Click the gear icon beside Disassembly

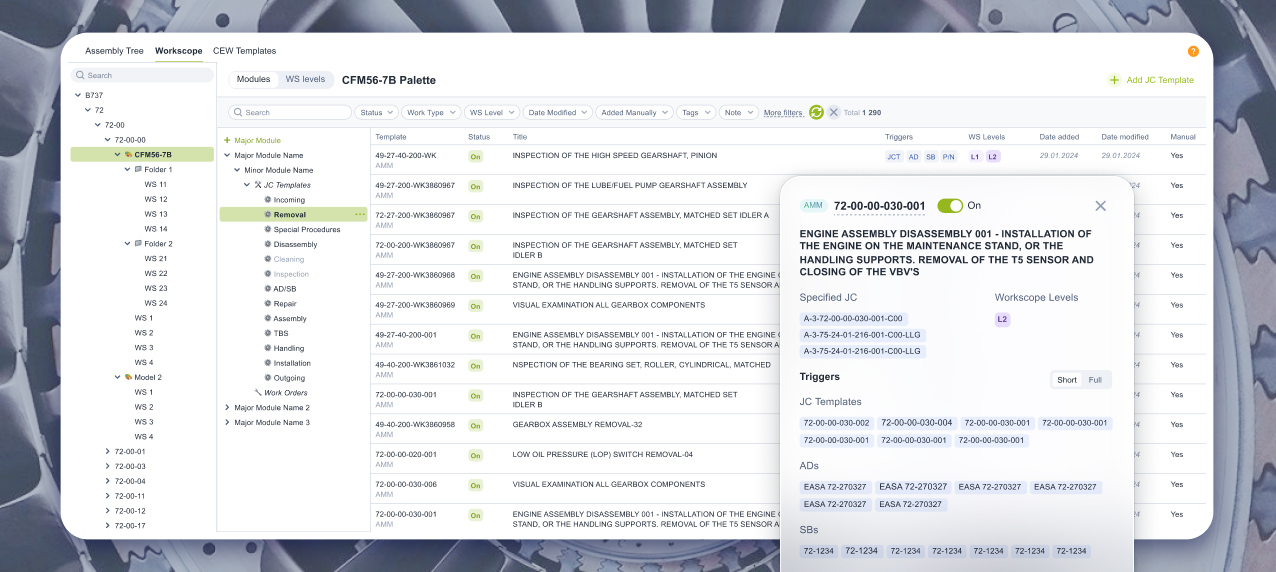pos(268,244)
